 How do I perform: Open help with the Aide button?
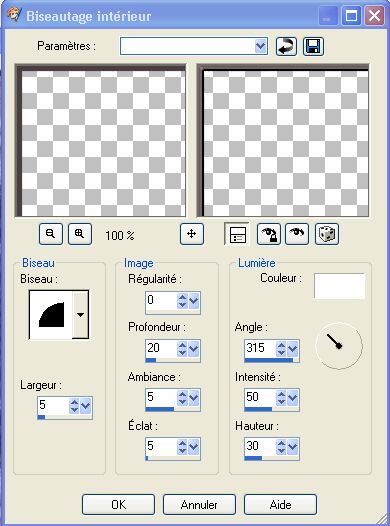280,505
